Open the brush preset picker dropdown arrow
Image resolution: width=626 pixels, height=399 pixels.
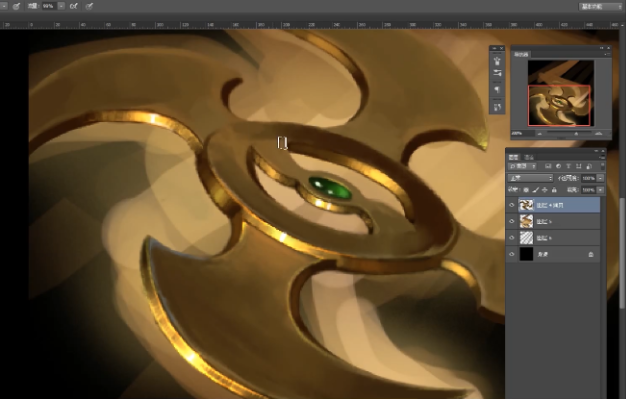(x=4, y=6)
